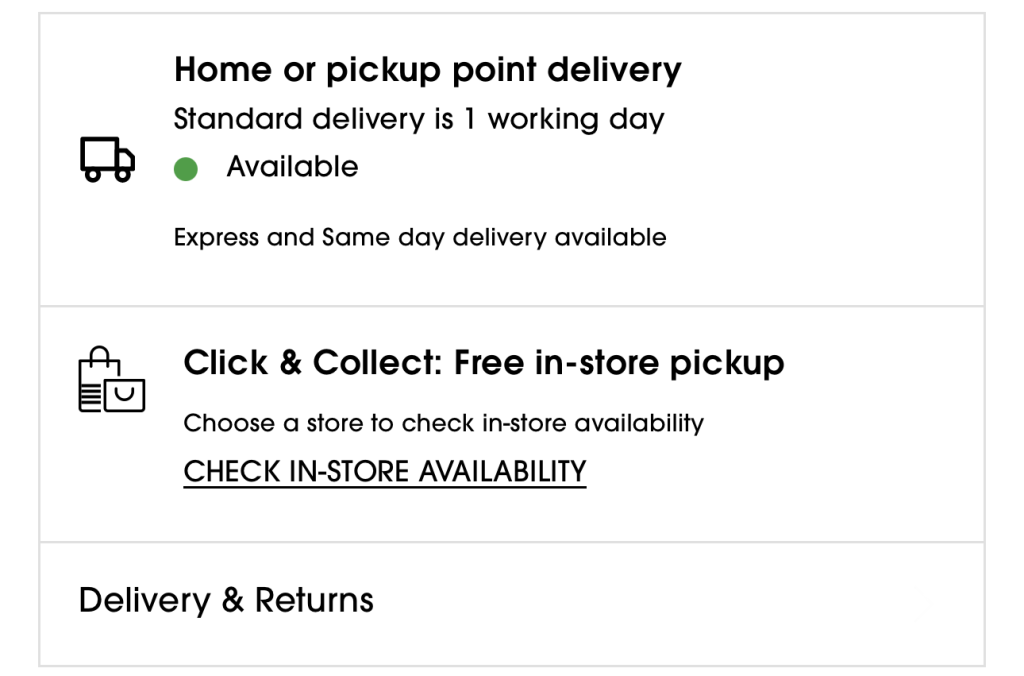Click the tall striped bag behind
The image size is (1024, 676).
[x=93, y=385]
